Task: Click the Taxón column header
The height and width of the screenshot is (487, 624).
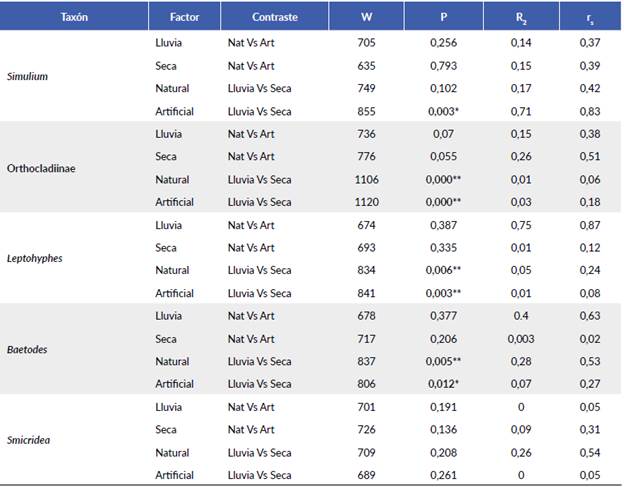Action: tap(74, 17)
